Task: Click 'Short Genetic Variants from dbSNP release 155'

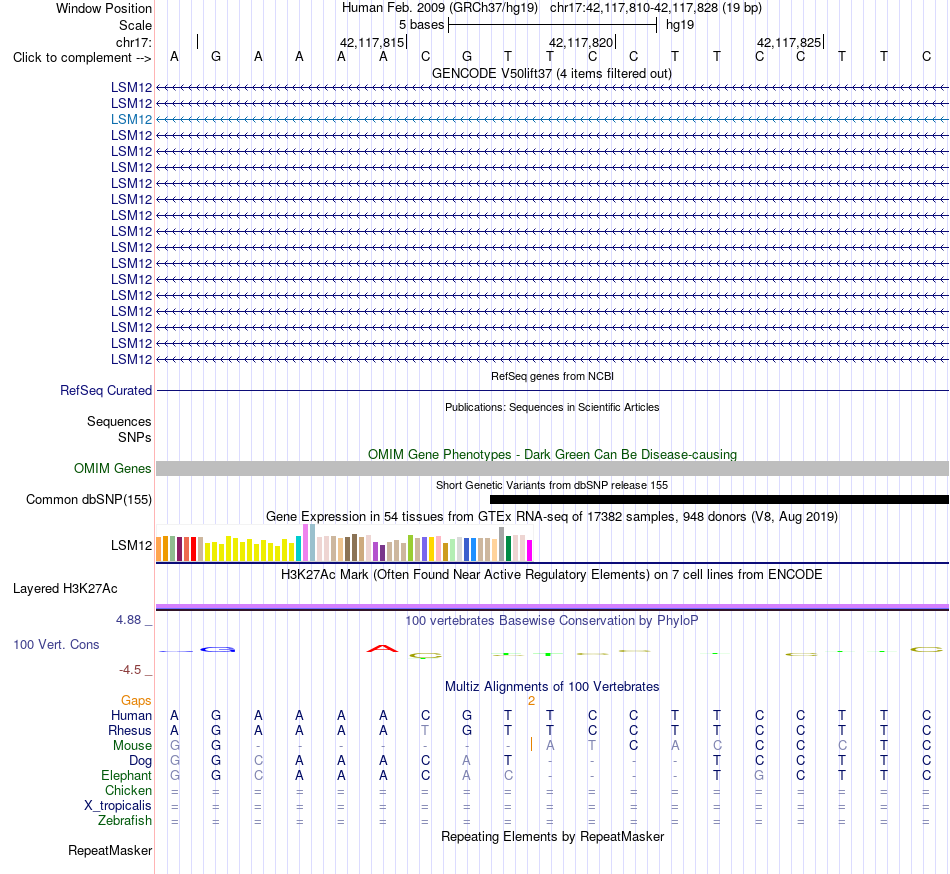Action: (x=552, y=485)
